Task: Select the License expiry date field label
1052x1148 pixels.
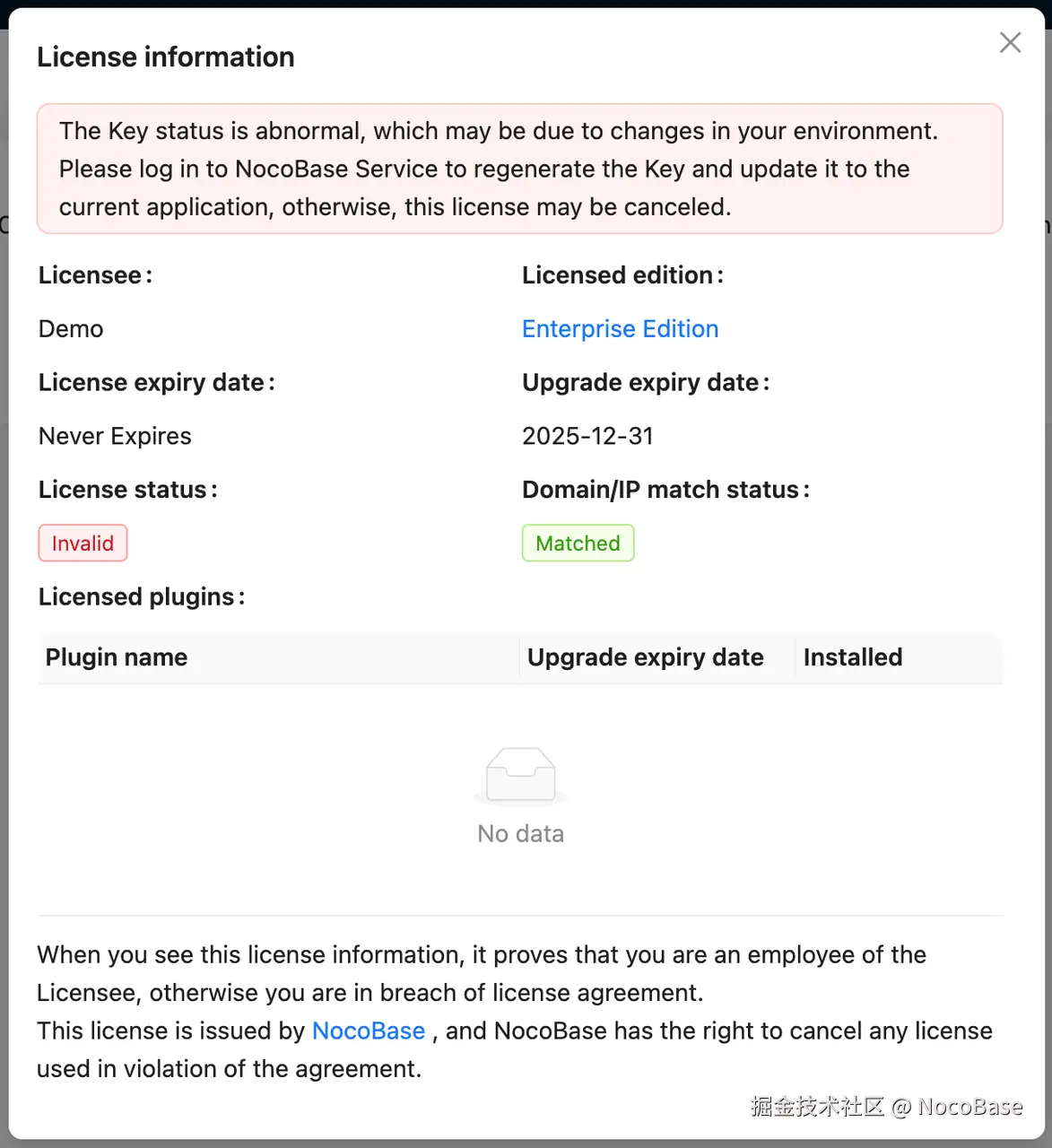Action: (x=156, y=382)
